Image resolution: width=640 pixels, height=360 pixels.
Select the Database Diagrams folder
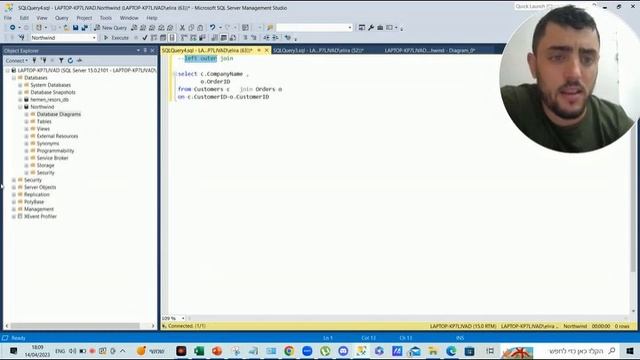(58, 114)
